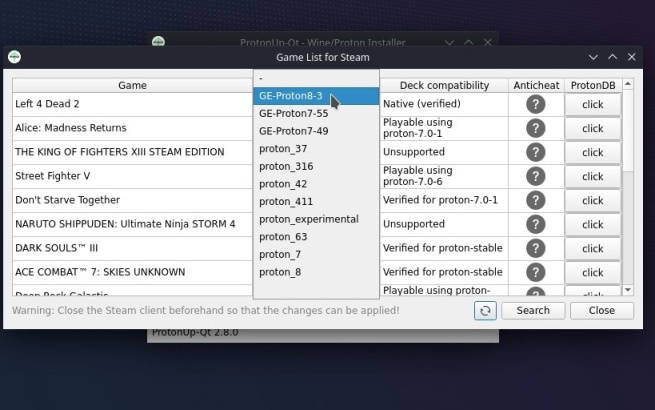Click Anticheat icon for ACE COMBAT 7
The height and width of the screenshot is (410, 655).
coord(536,272)
